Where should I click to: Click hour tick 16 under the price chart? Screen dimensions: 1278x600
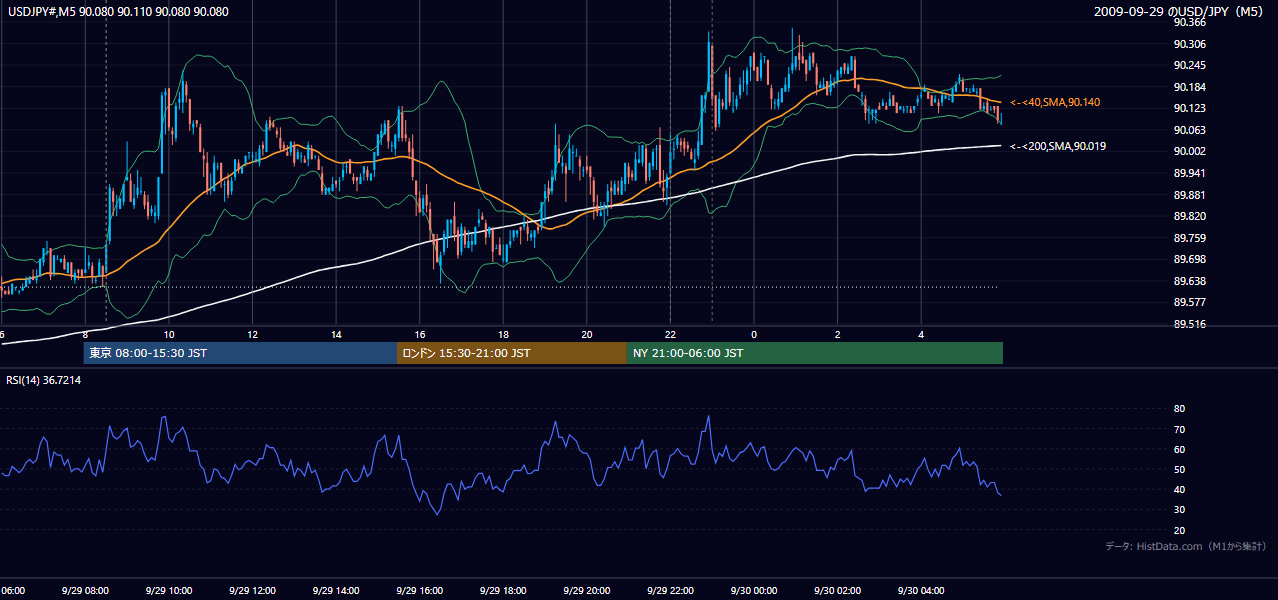[420, 334]
